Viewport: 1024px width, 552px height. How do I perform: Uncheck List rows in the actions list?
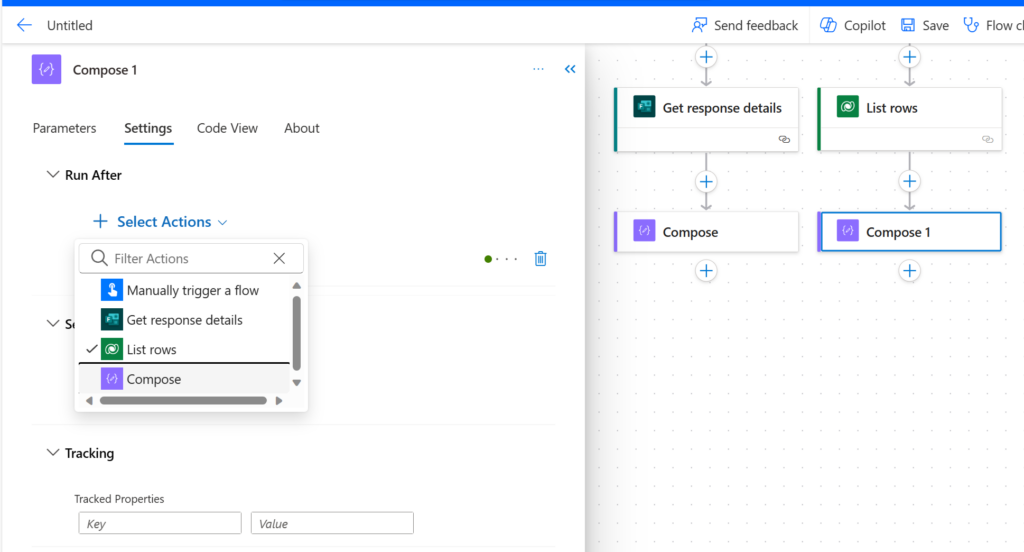coord(152,350)
